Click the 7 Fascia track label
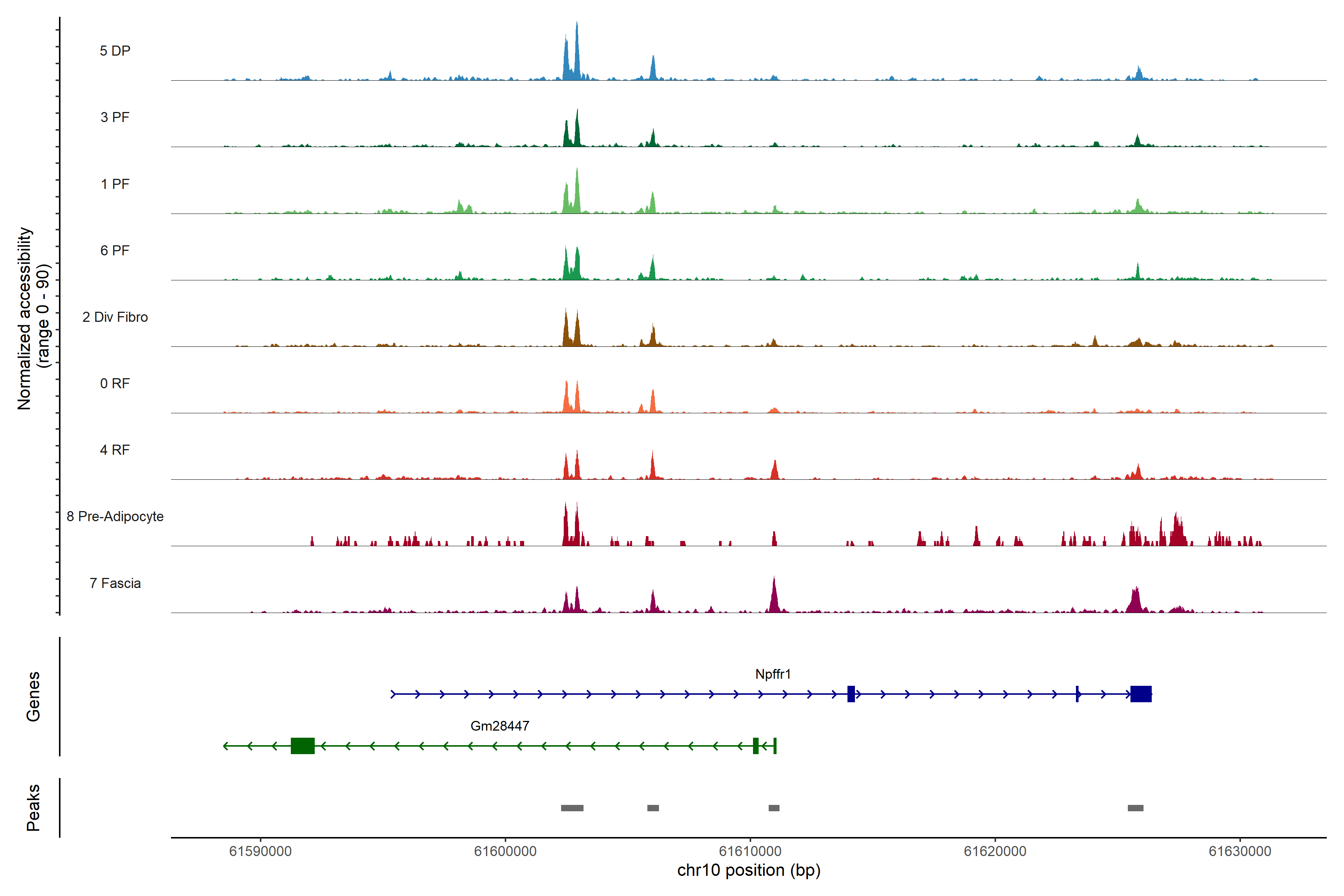This screenshot has height=896, width=1344. (115, 584)
